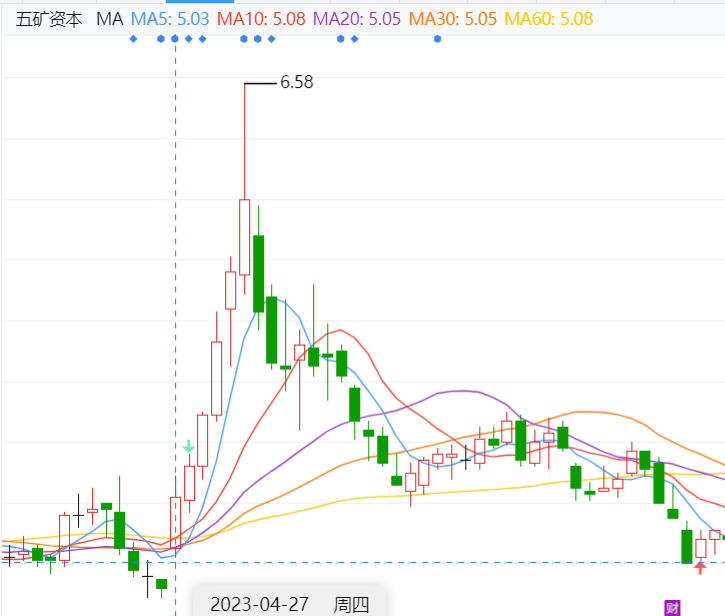Screen dimensions: 725x616
Task: Click the red up-arrow buy signal marker
Action: pos(700,567)
